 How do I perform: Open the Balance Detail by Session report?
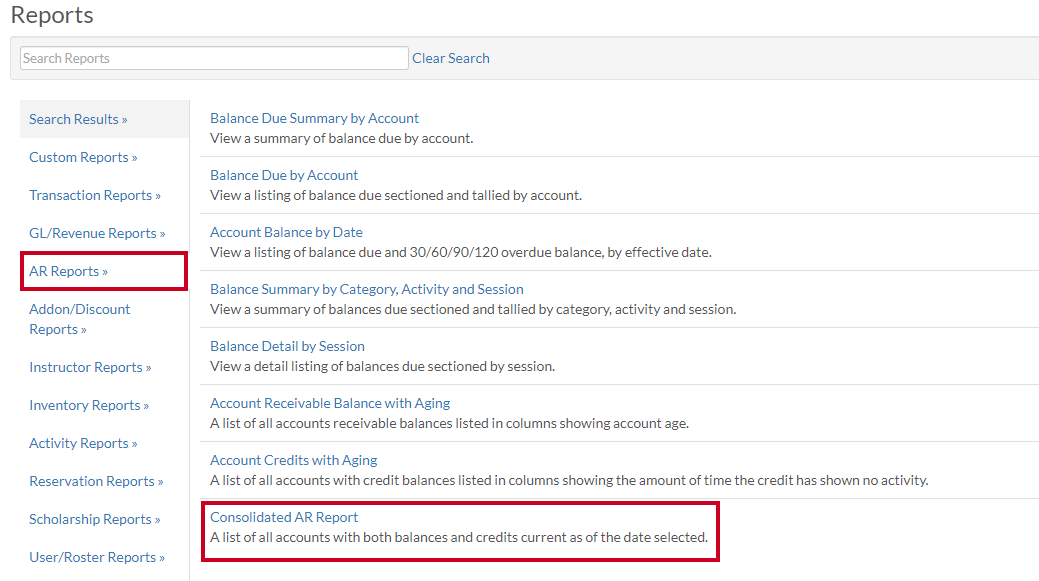[x=287, y=346]
